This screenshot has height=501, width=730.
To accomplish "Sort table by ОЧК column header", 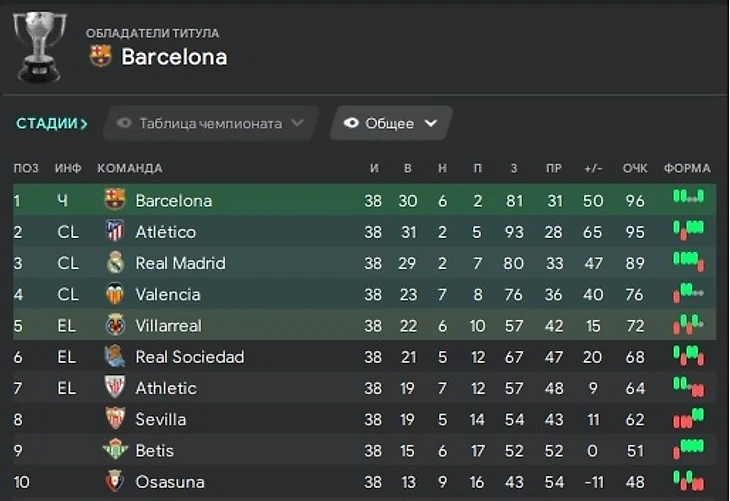I will (x=635, y=168).
